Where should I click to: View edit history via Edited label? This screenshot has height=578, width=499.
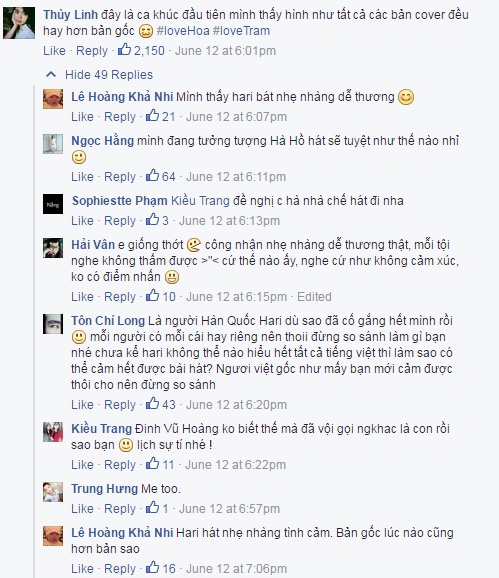pyautogui.click(x=314, y=296)
